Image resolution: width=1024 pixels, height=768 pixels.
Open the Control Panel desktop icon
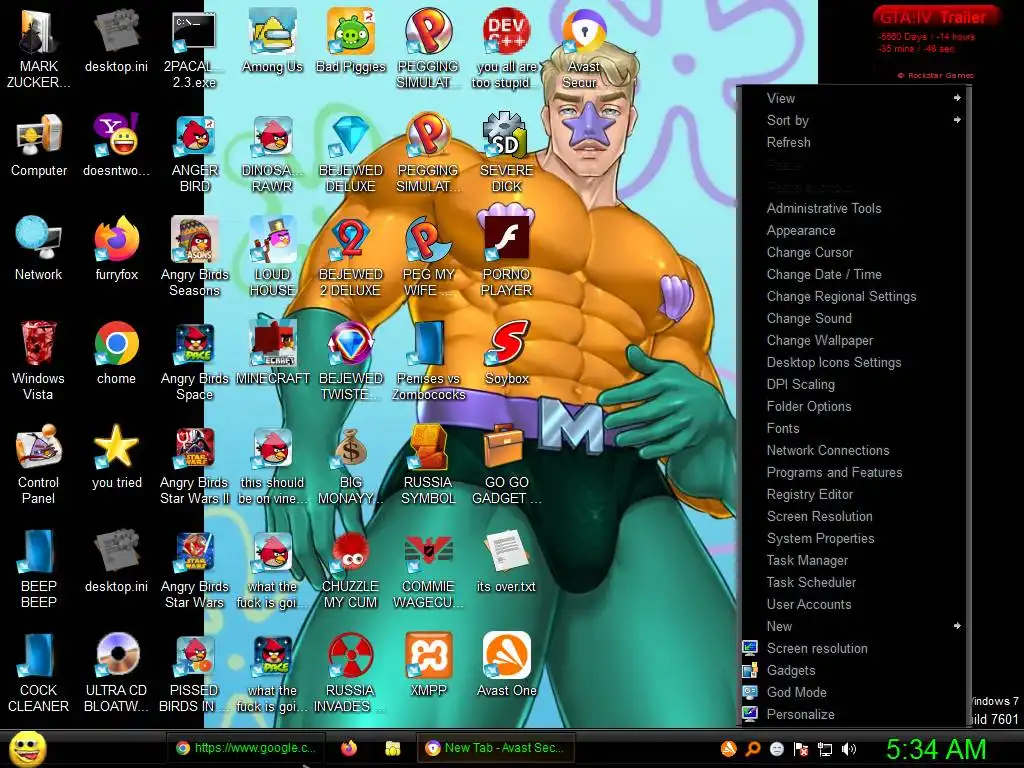[38, 464]
